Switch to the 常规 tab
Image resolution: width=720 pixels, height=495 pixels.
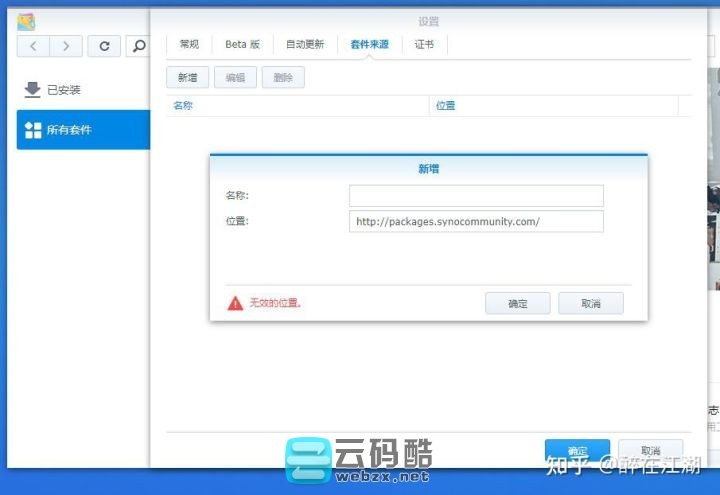[x=189, y=44]
